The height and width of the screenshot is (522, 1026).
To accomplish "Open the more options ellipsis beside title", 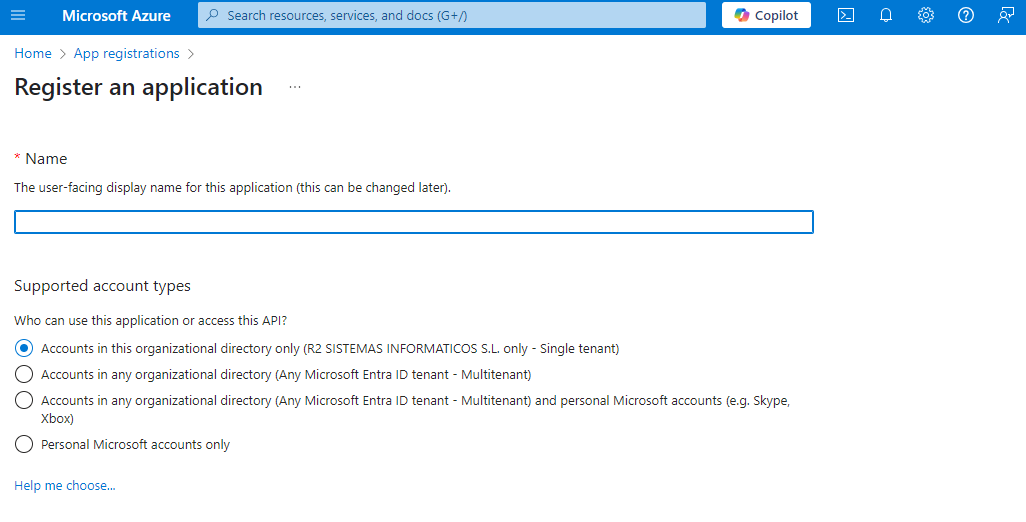I will point(295,87).
